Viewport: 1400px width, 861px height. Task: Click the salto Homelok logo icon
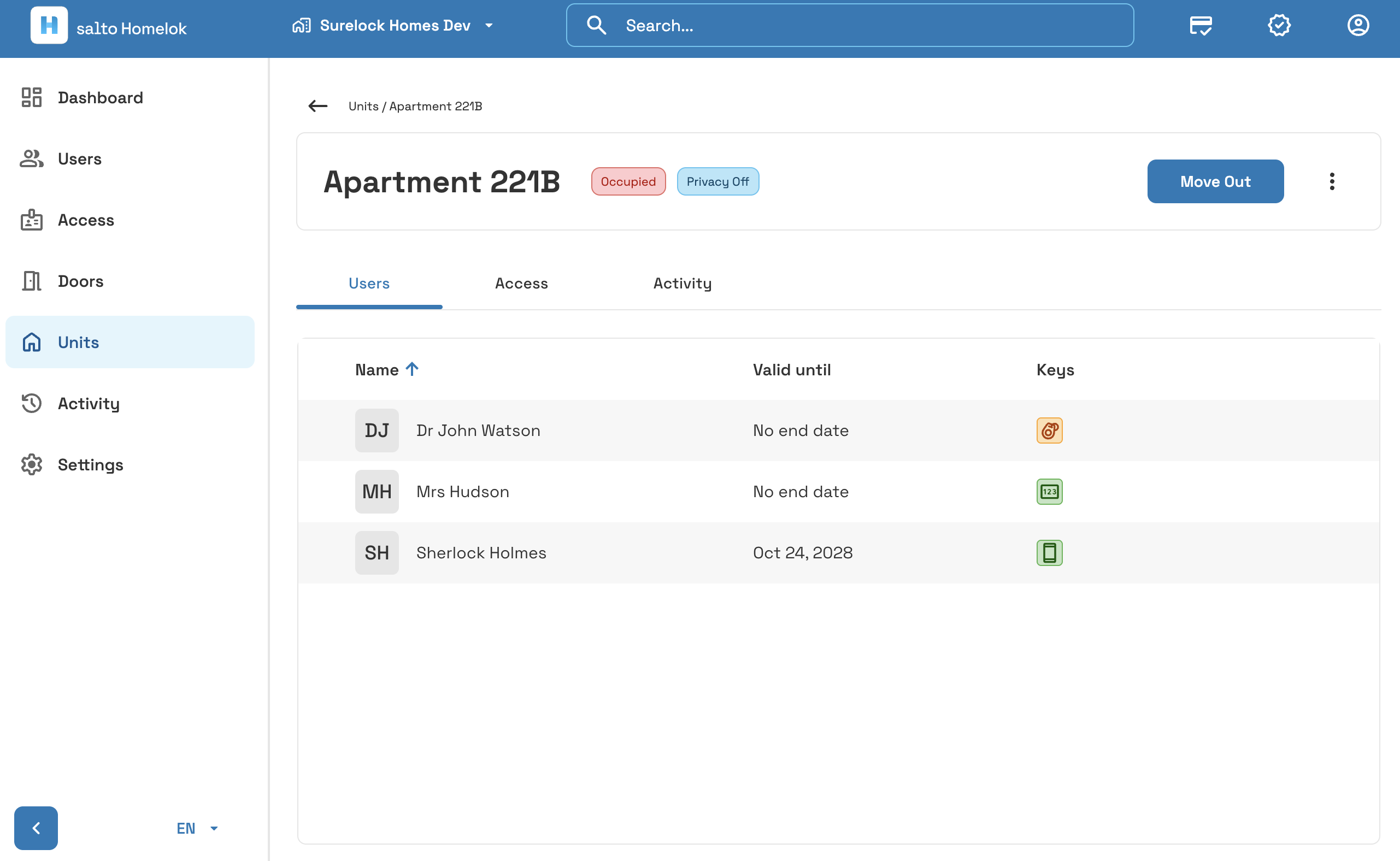[49, 26]
